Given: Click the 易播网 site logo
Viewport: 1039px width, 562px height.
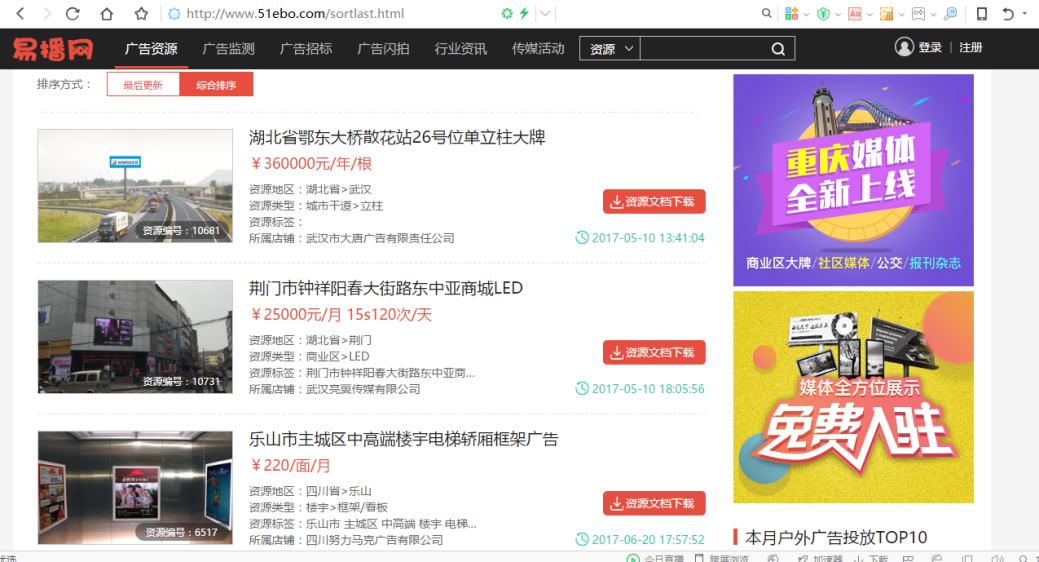Looking at the screenshot, I should [54, 48].
